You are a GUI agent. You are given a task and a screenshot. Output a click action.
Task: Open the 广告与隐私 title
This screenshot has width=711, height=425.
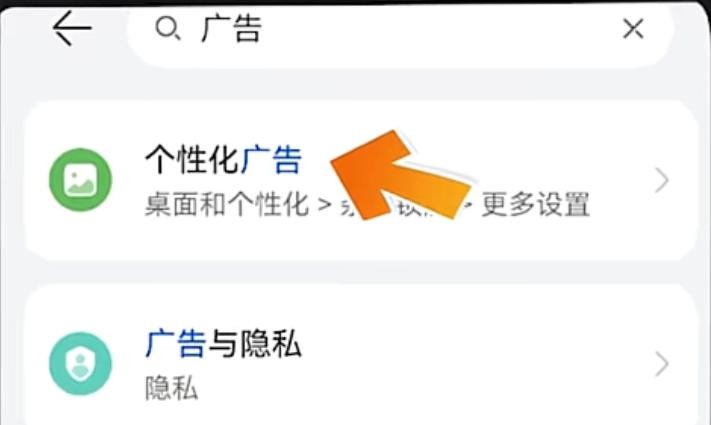(223, 343)
